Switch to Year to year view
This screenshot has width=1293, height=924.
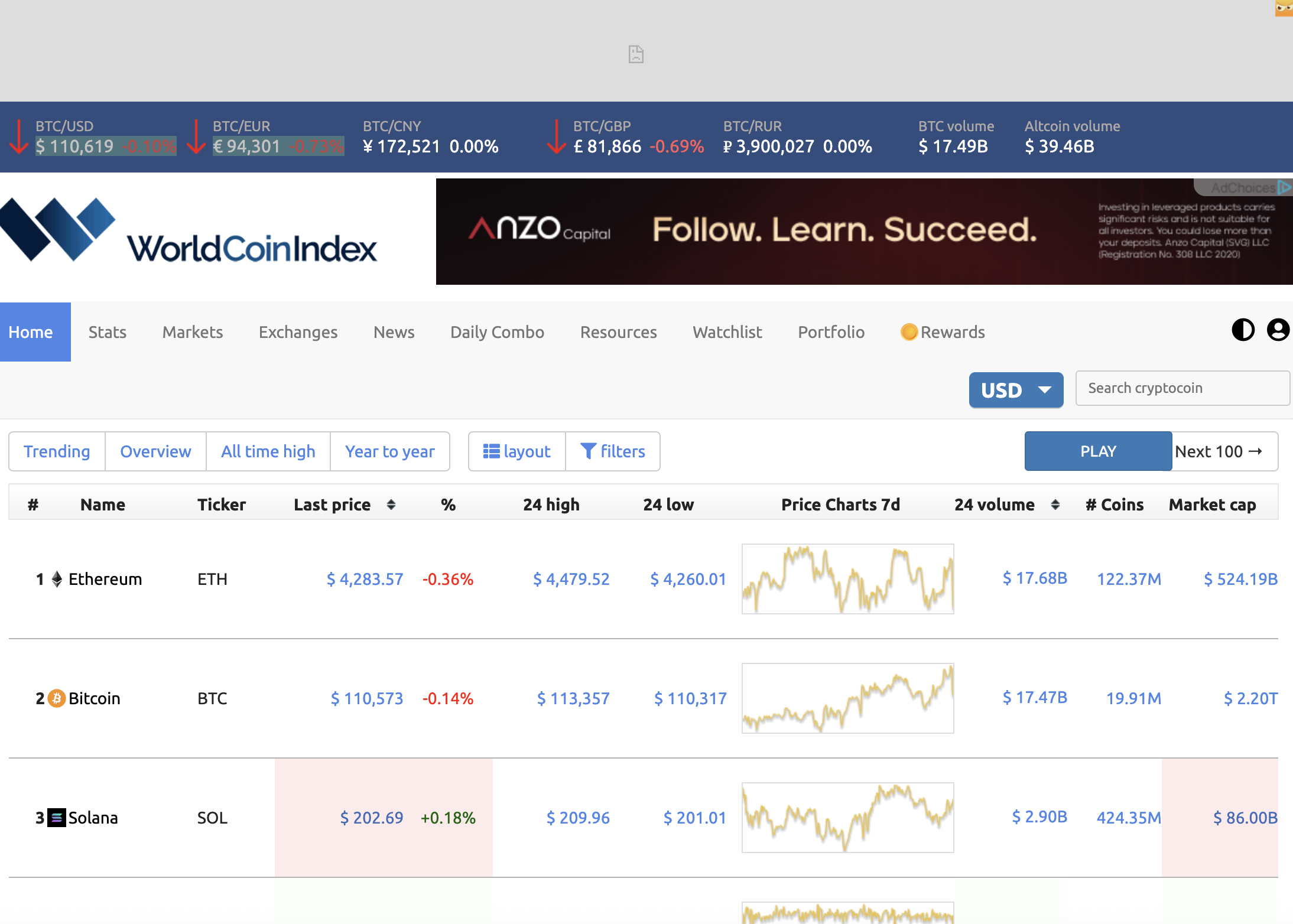390,451
